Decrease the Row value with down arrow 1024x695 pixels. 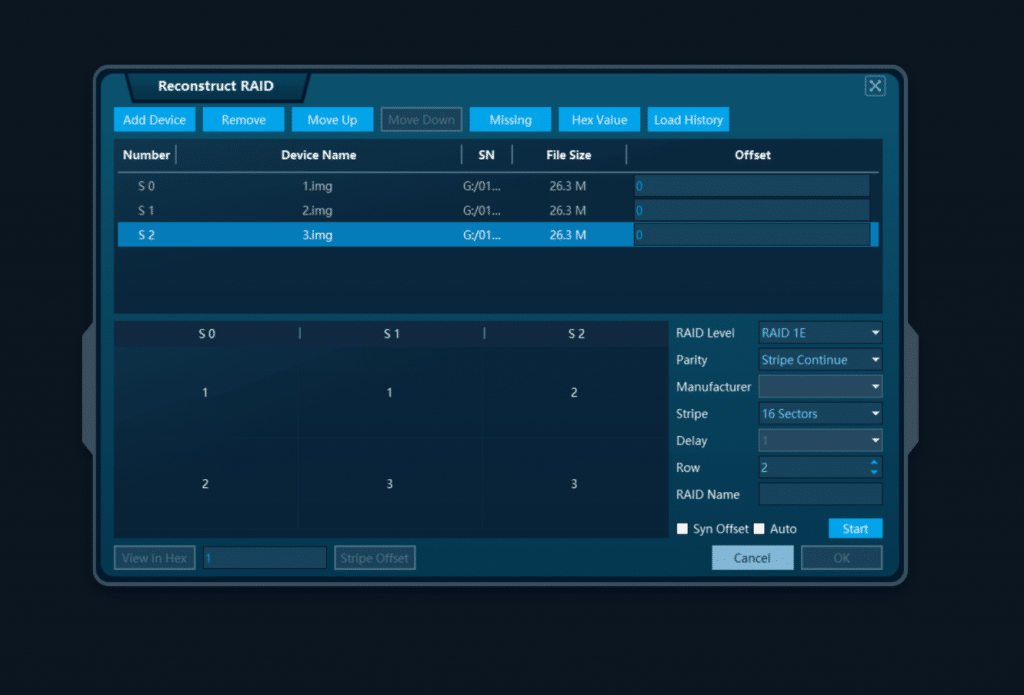[x=874, y=472]
